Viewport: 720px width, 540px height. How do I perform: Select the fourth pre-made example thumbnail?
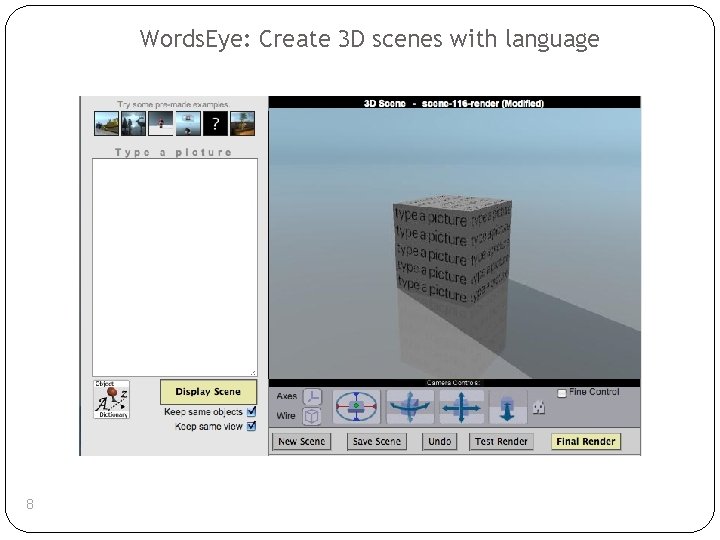pyautogui.click(x=188, y=124)
